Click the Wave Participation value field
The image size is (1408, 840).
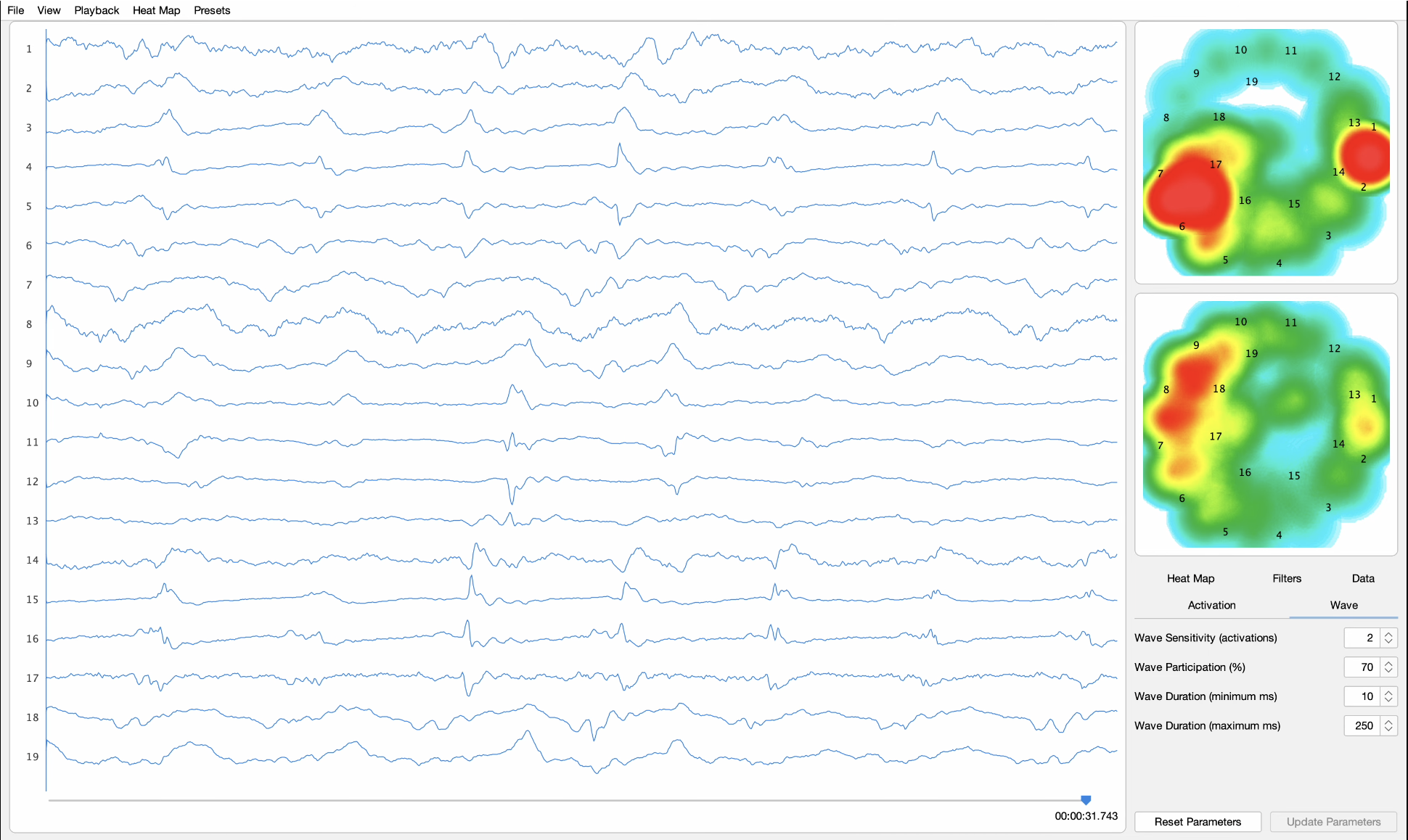[x=1362, y=667]
